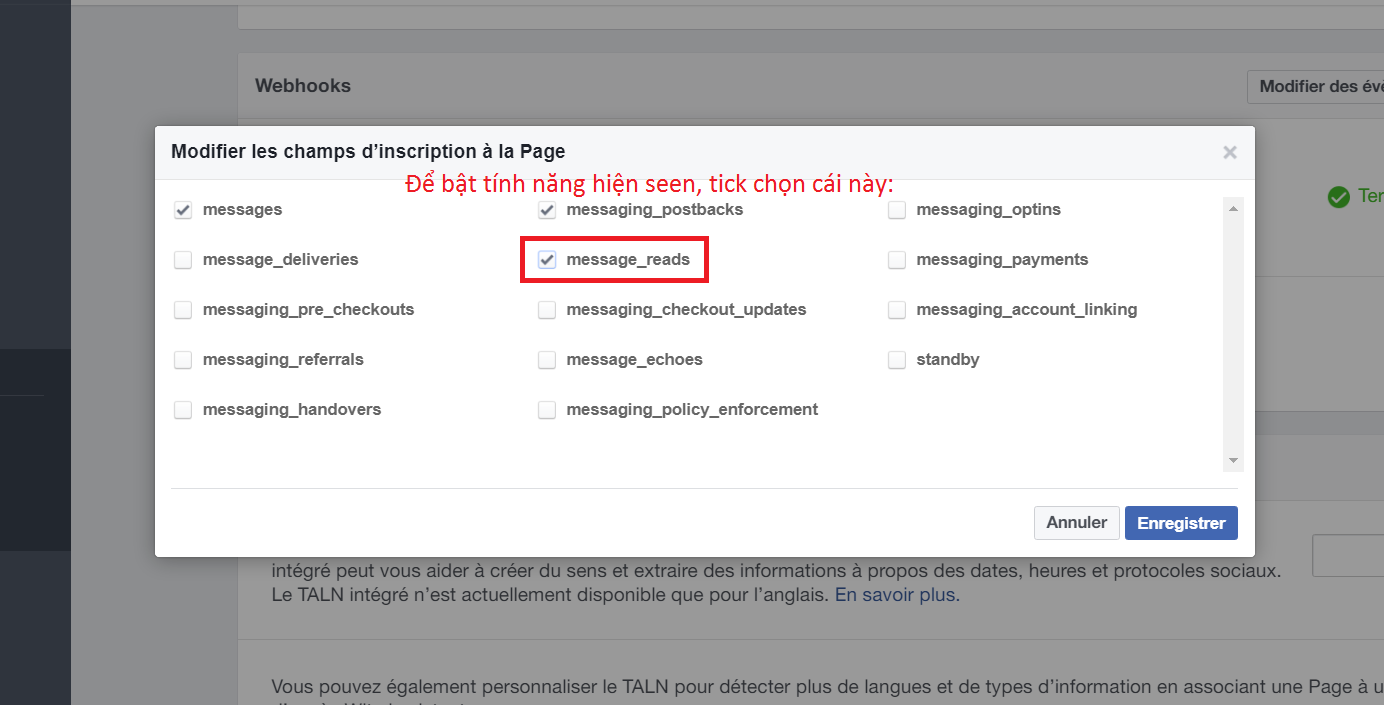Tick the messaging_handovers checkbox

point(183,410)
